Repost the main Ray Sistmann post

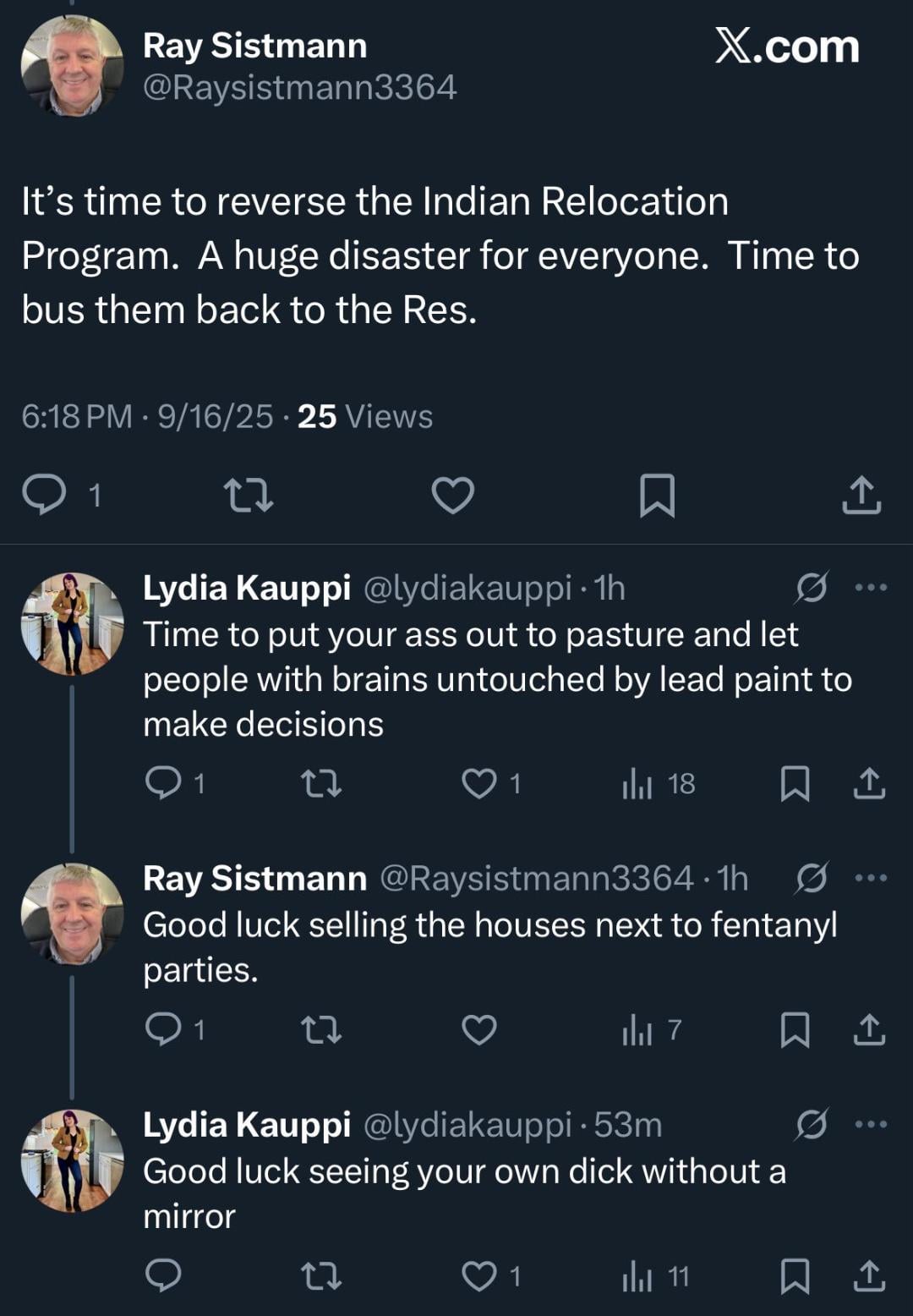(248, 496)
